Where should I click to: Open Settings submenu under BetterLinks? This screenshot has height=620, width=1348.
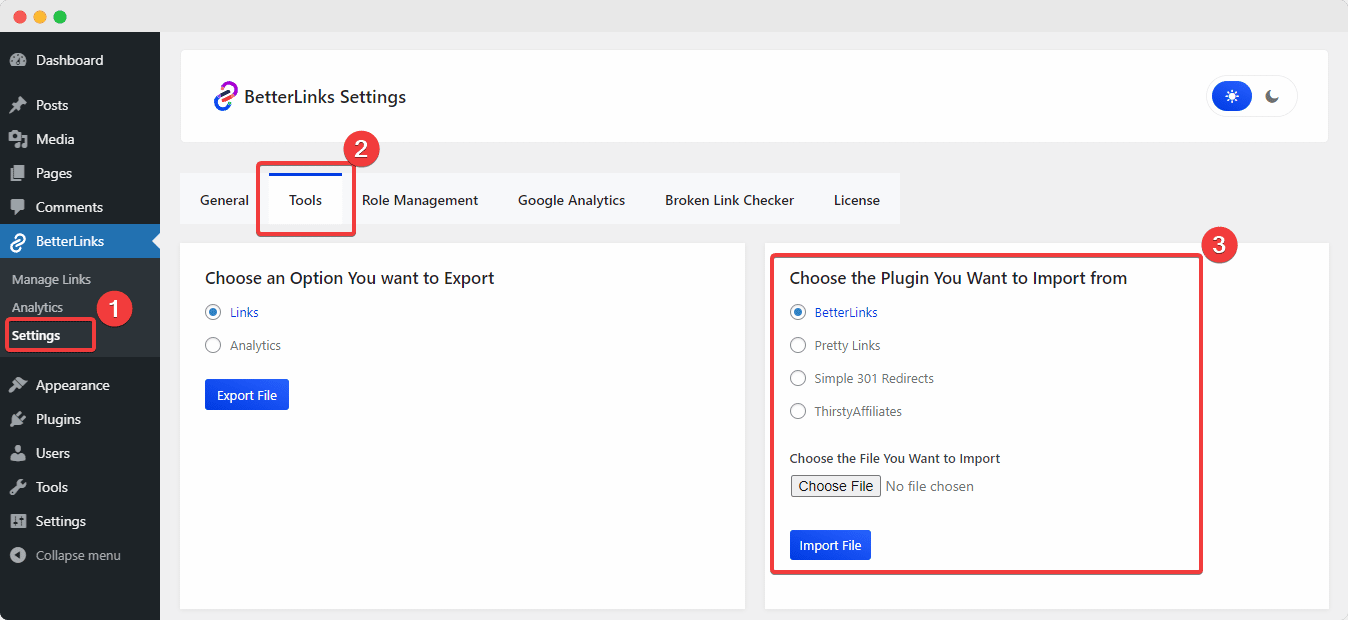36,335
